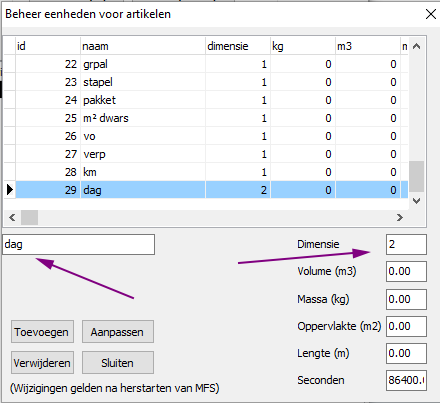
Task: Click the Lengte (m) input field
Action: point(406,353)
